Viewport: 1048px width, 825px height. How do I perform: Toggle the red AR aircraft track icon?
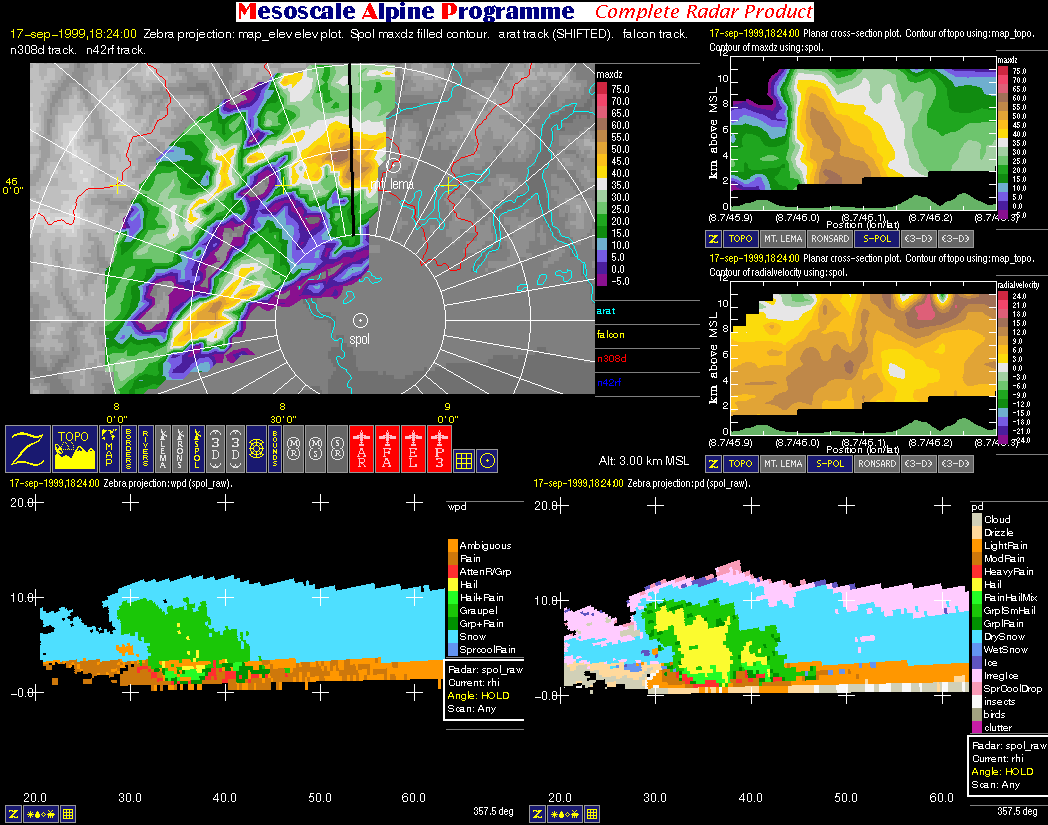coord(362,449)
